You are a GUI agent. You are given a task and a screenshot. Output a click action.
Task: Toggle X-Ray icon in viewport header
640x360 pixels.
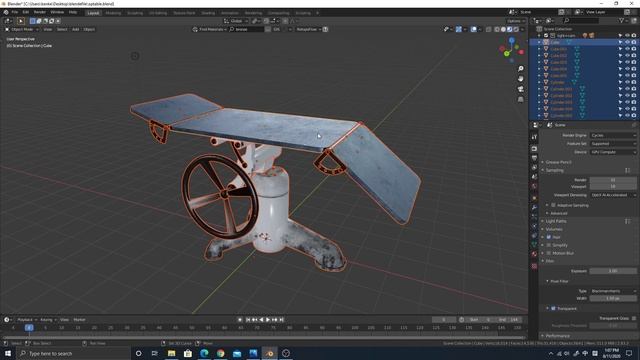[488, 29]
